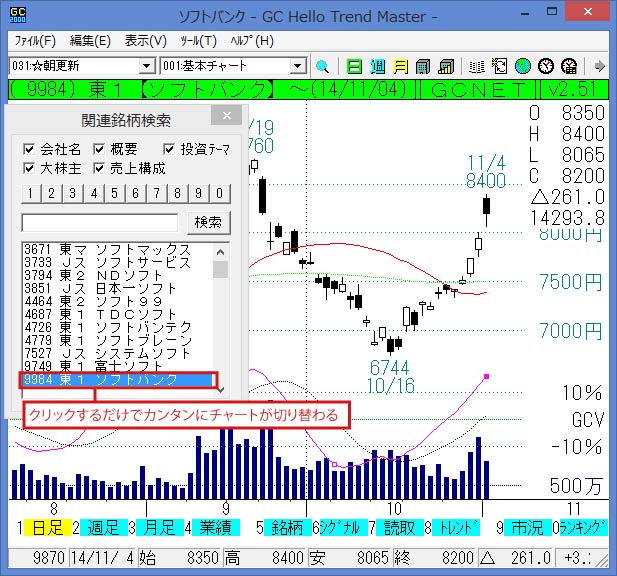The width and height of the screenshot is (617, 576).
Task: Open the ヘルプ(H) menu
Action: point(252,41)
